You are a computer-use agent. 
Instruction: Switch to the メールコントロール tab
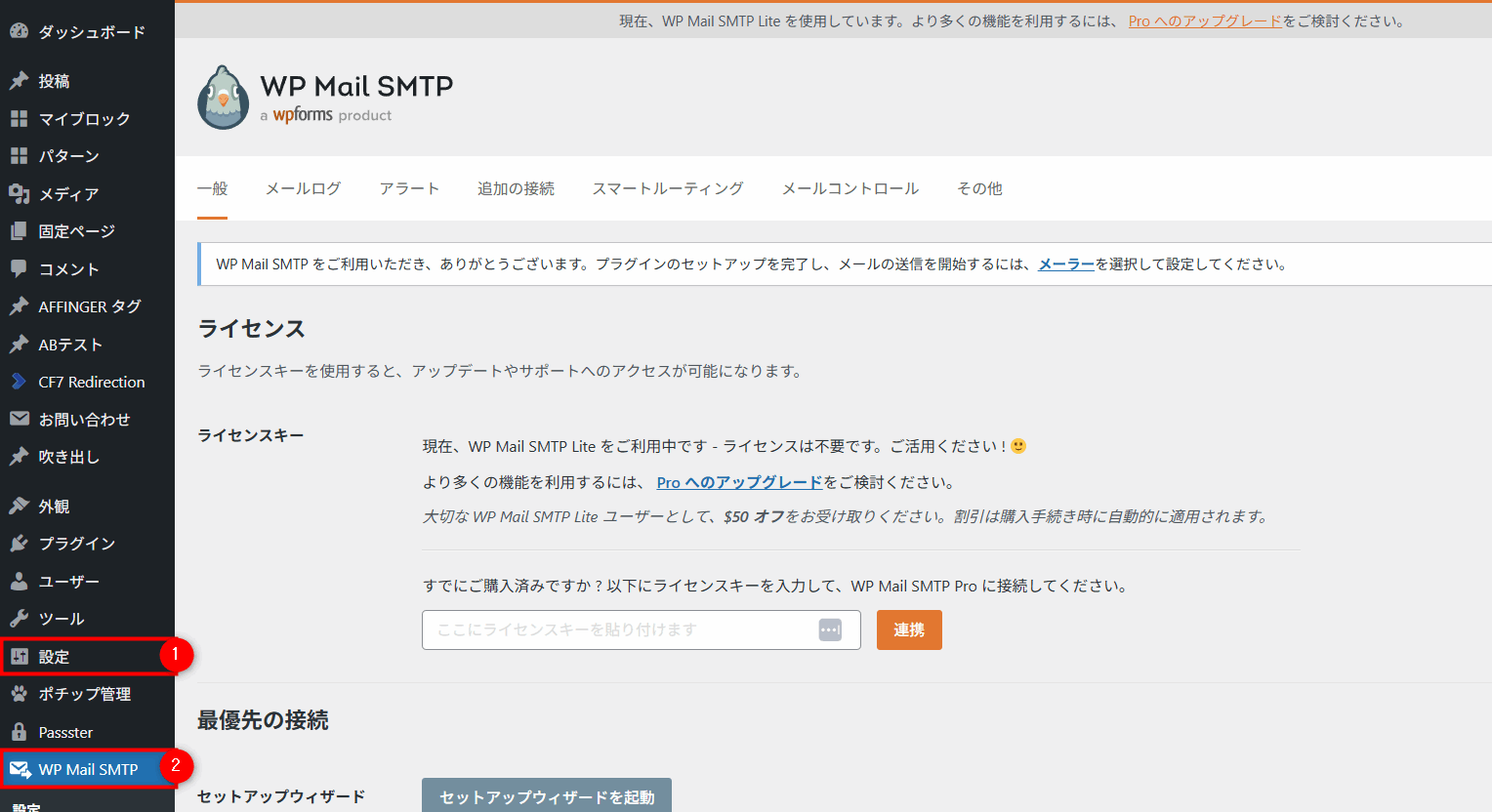coord(850,188)
